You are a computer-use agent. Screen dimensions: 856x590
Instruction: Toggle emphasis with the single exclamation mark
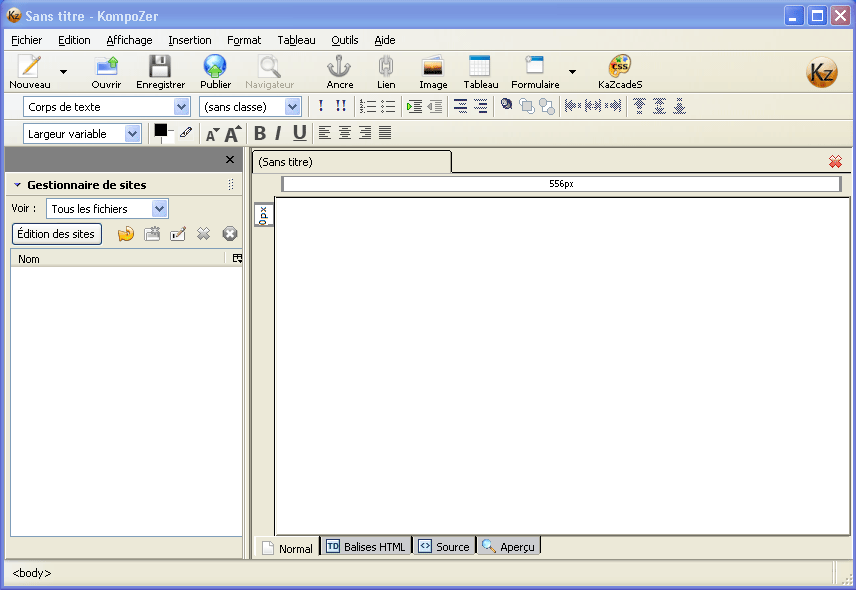pos(321,106)
